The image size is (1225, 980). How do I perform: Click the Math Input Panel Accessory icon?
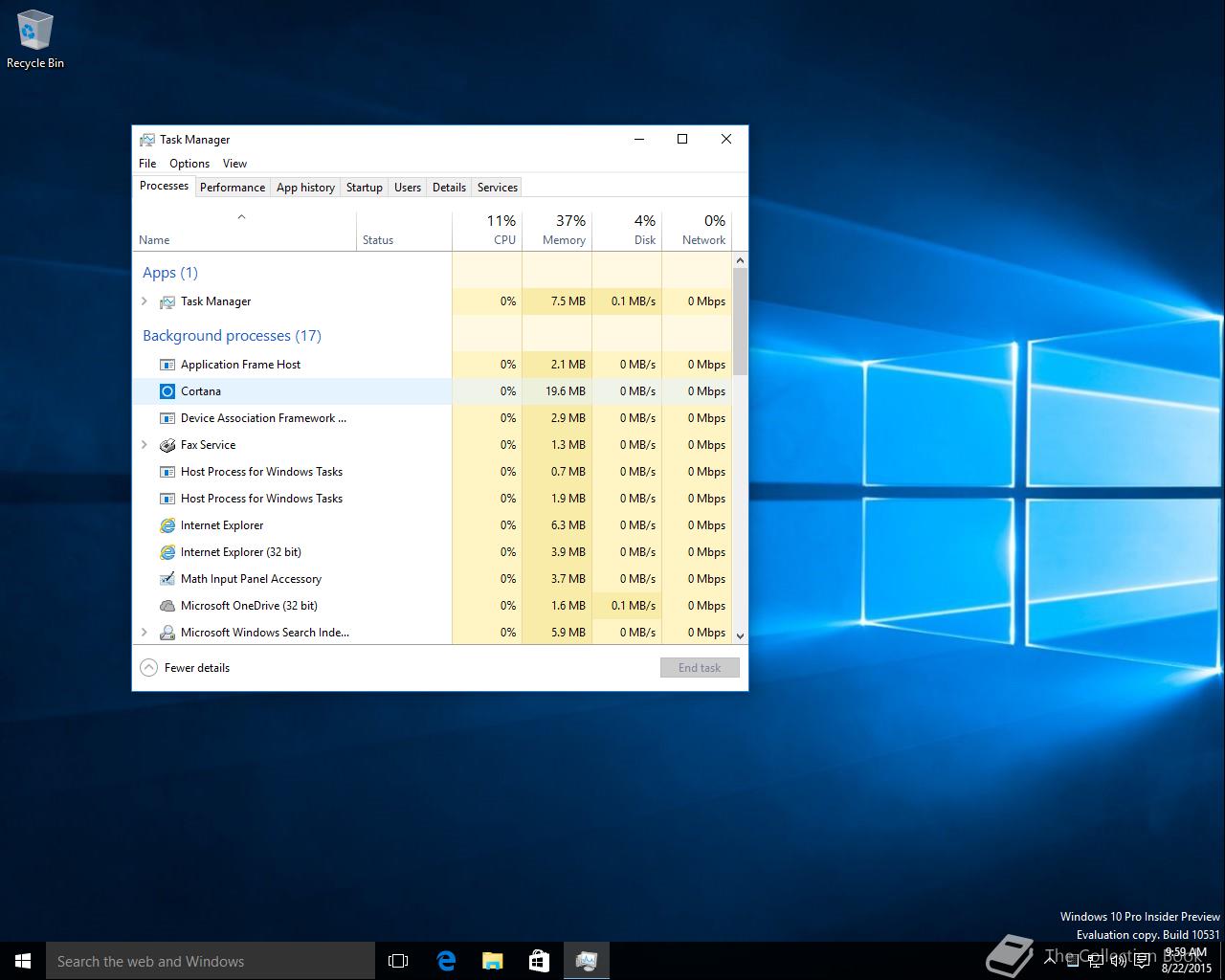(x=167, y=579)
